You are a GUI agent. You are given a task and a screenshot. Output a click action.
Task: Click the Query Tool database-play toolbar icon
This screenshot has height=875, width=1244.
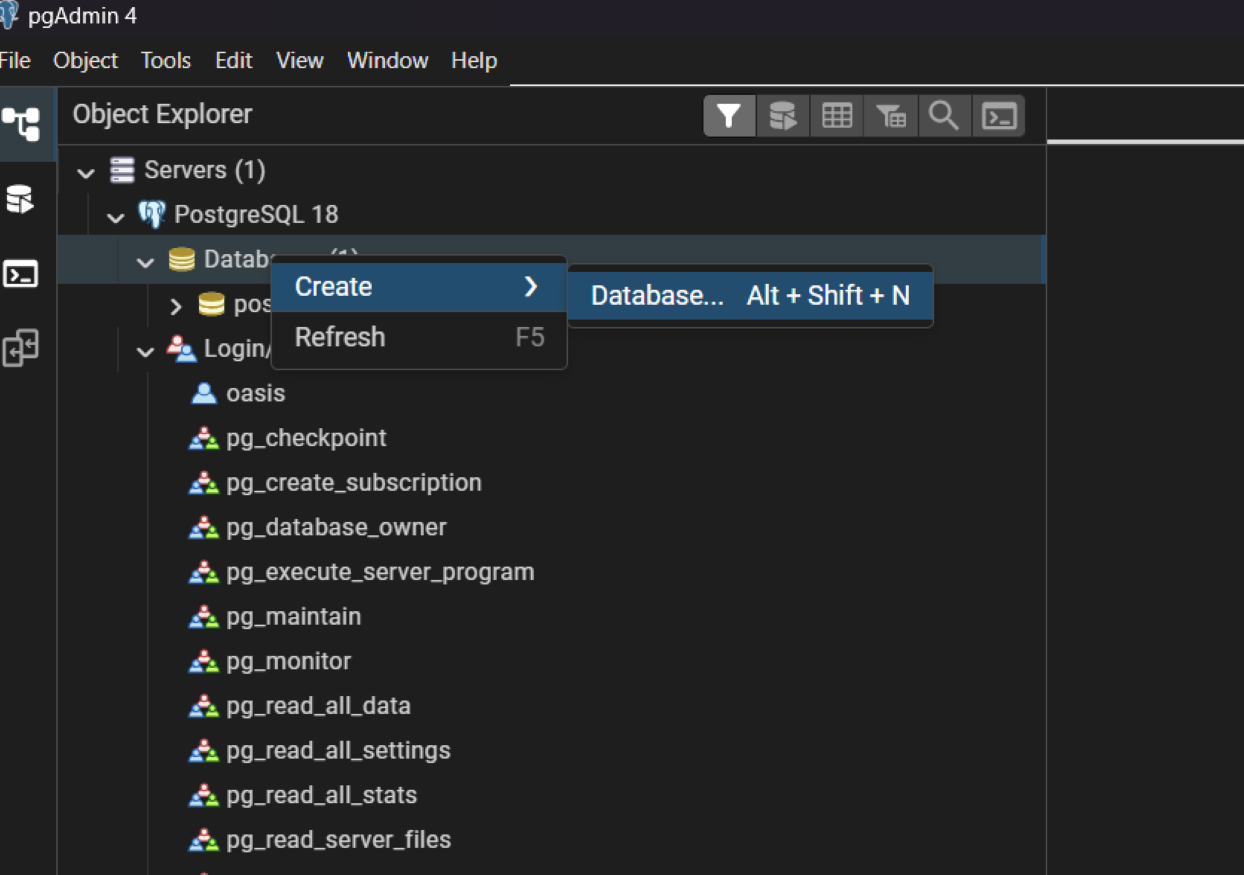[783, 117]
